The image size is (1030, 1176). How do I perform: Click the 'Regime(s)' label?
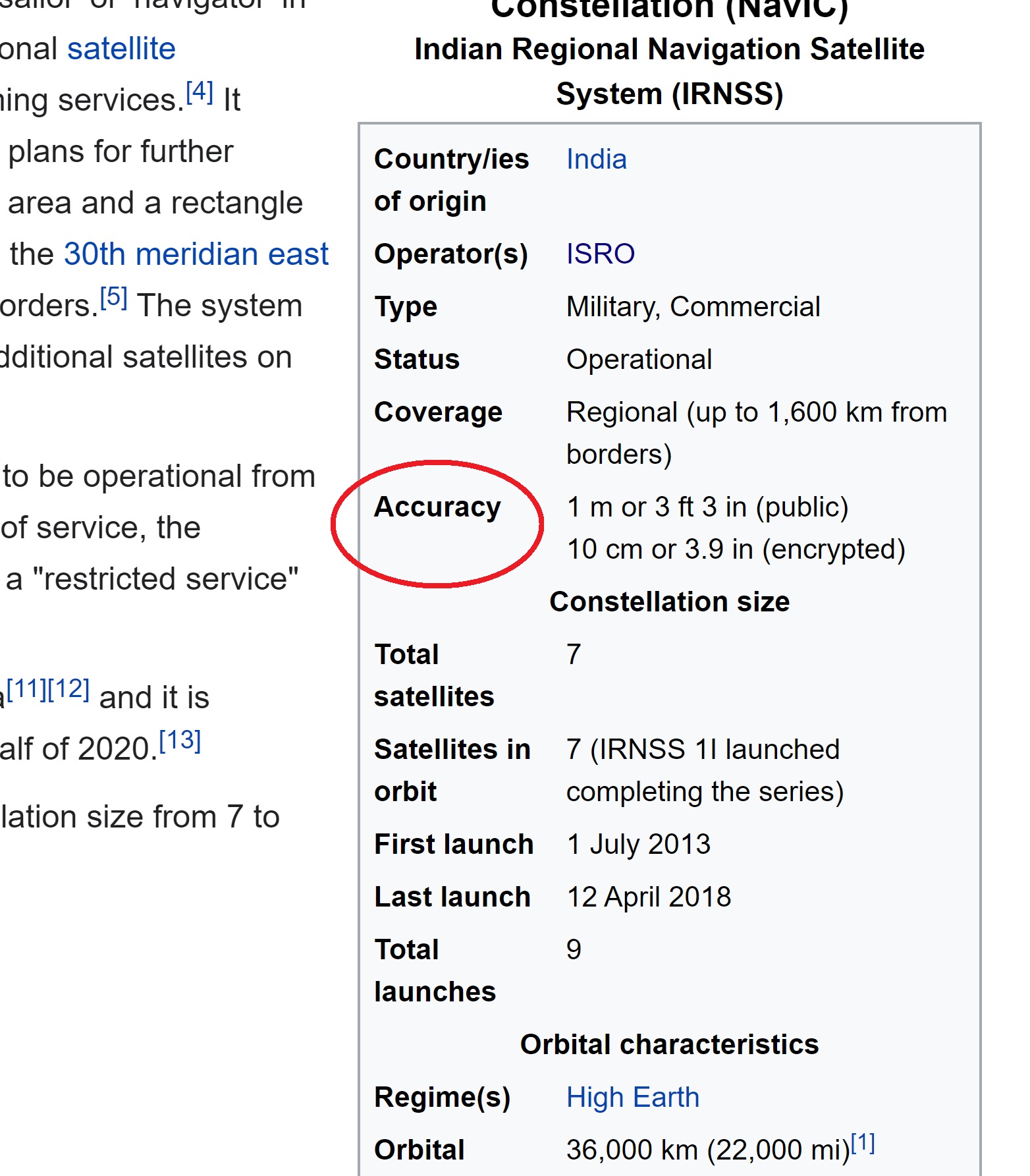(x=443, y=1098)
